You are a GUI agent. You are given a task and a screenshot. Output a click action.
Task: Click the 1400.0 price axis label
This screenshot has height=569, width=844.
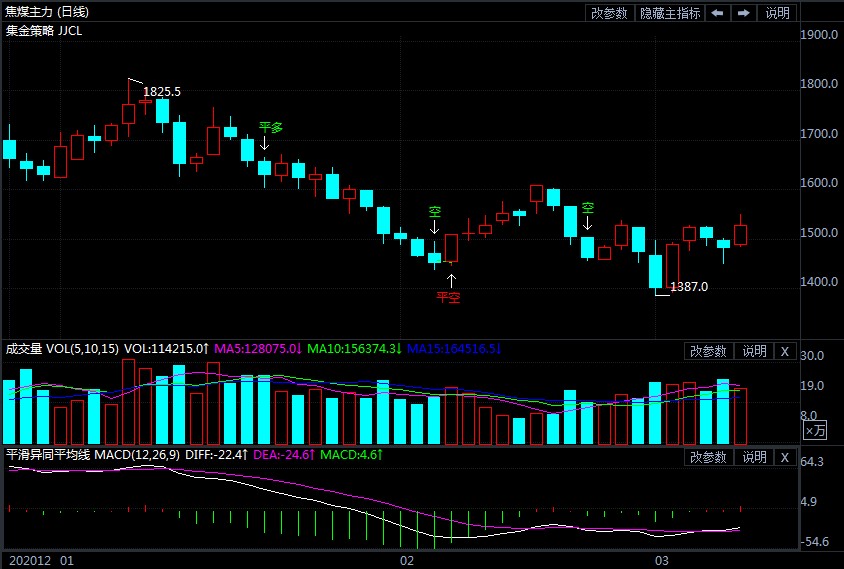819,282
